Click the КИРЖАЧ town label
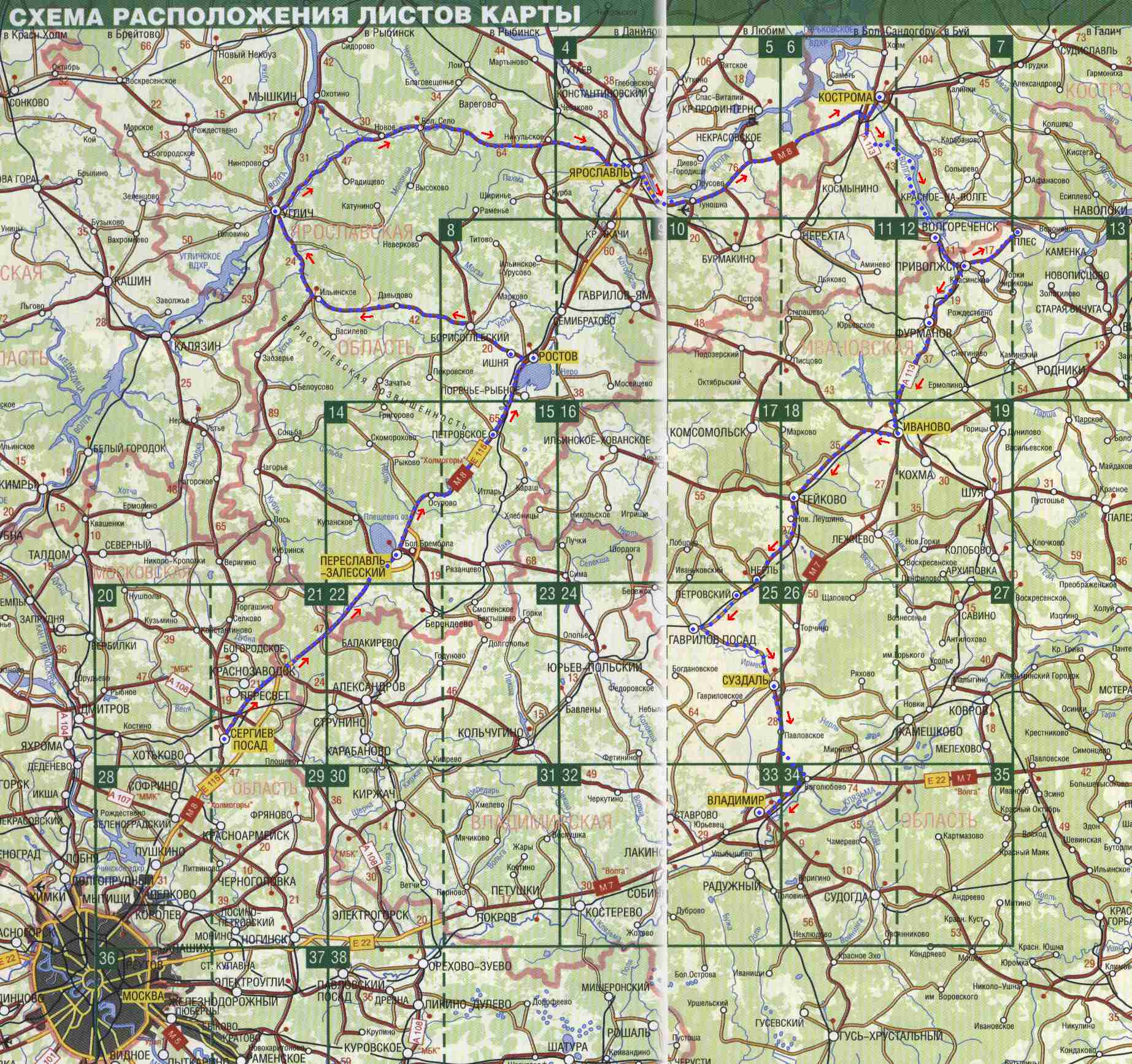The height and width of the screenshot is (1064, 1132). (374, 793)
